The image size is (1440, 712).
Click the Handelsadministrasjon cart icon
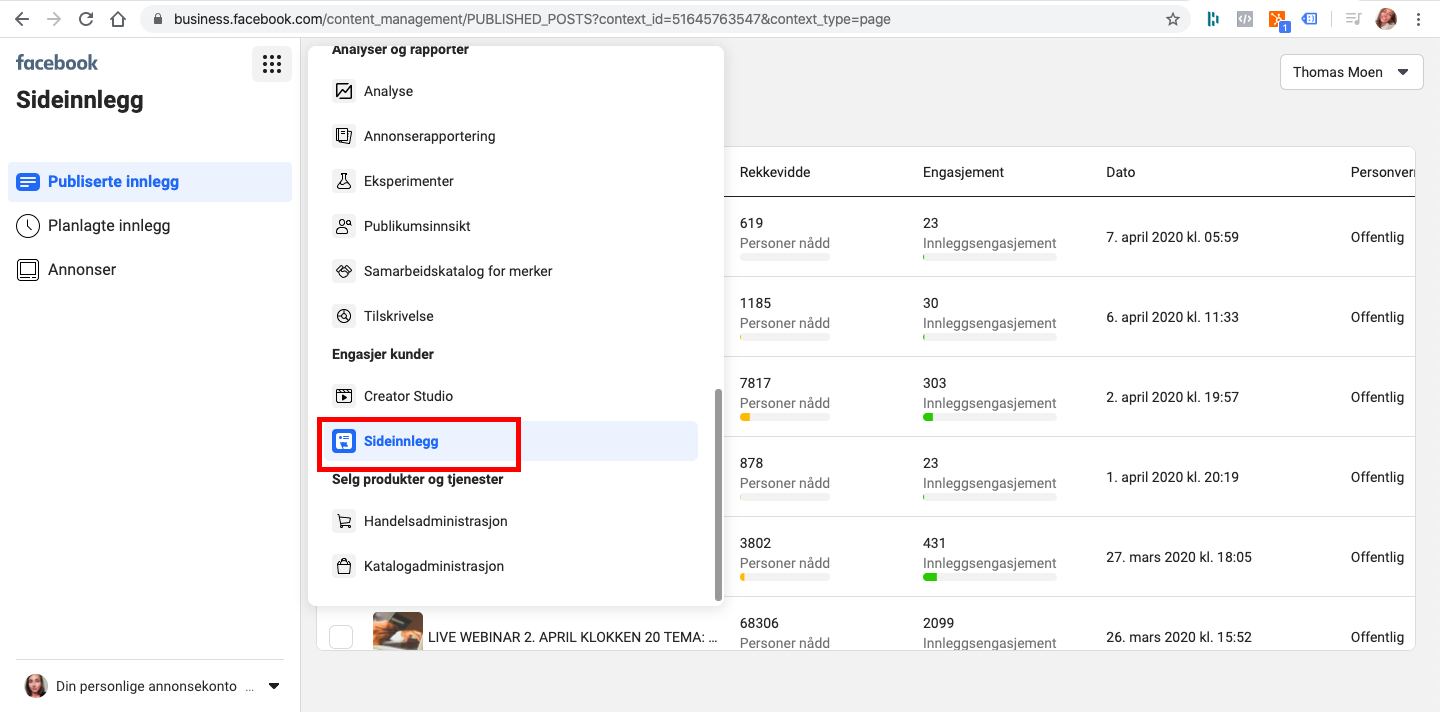click(x=344, y=521)
